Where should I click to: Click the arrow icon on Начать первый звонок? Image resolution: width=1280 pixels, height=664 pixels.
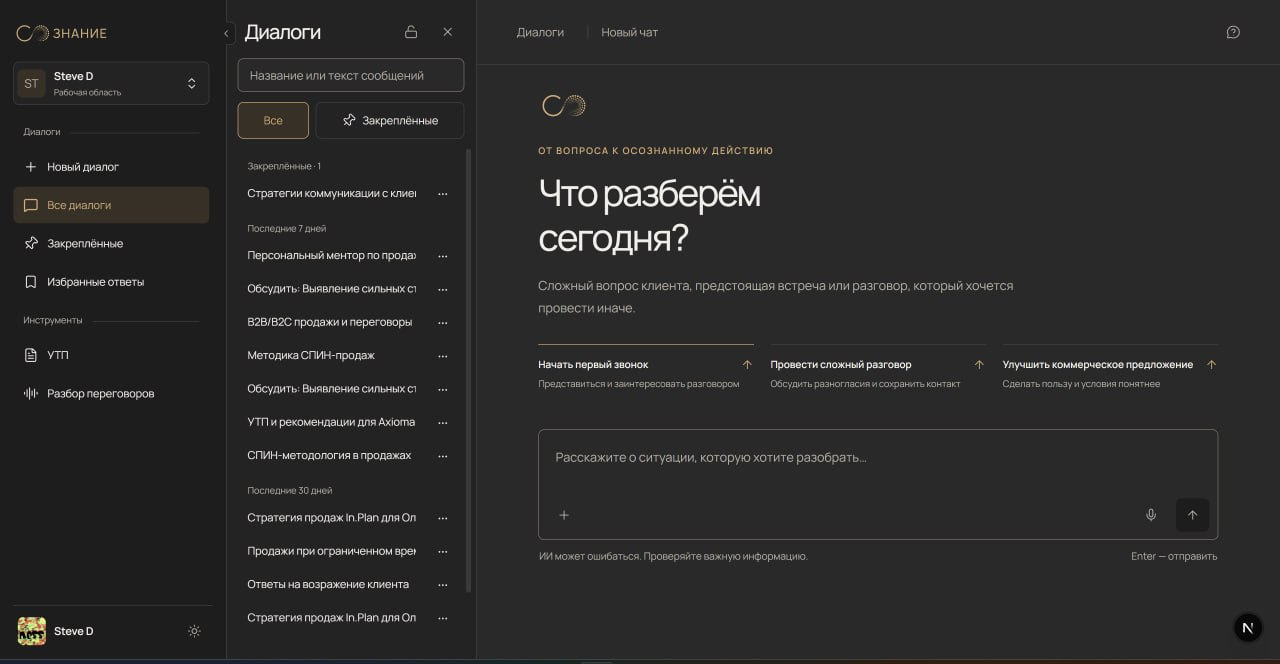[747, 365]
